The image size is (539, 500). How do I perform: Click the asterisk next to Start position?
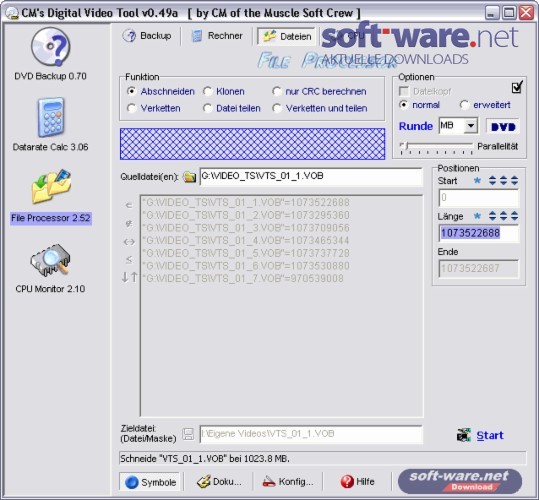(477, 180)
